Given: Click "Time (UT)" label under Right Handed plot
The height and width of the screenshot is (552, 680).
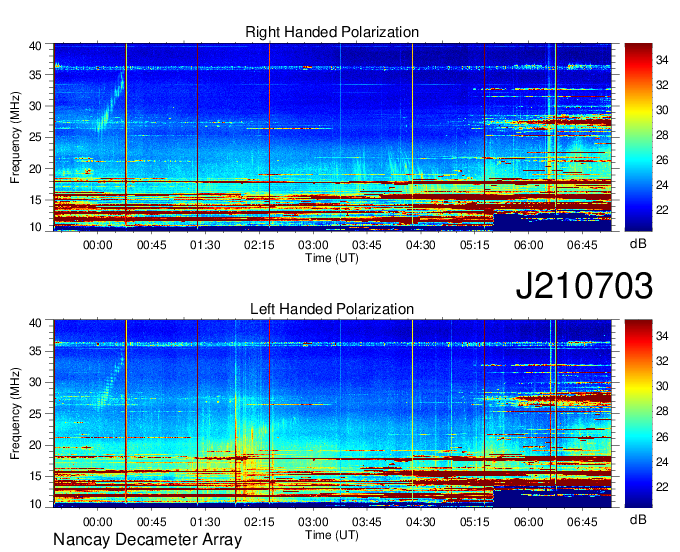Looking at the screenshot, I should [x=332, y=258].
